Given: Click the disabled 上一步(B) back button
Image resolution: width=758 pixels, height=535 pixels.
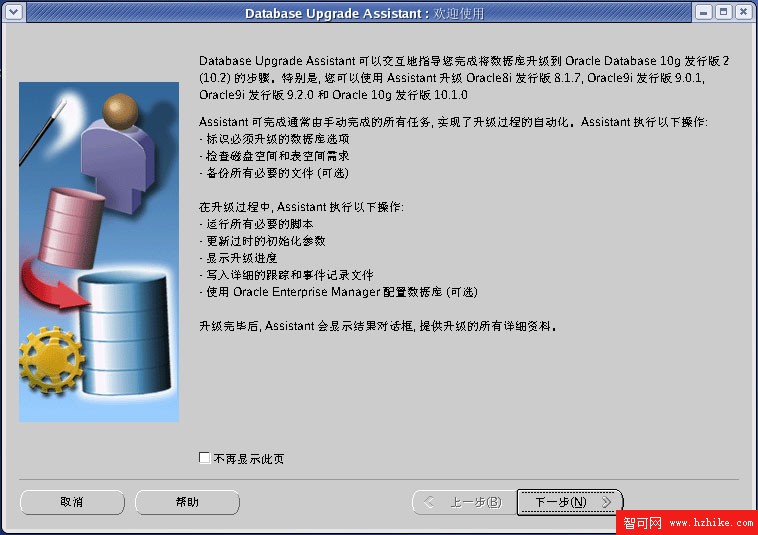Looking at the screenshot, I should tap(465, 502).
